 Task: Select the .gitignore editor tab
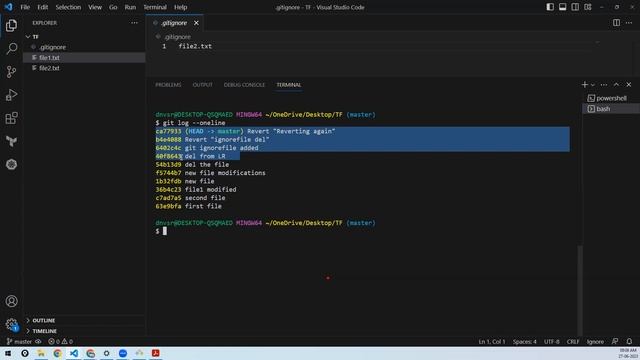coord(174,23)
